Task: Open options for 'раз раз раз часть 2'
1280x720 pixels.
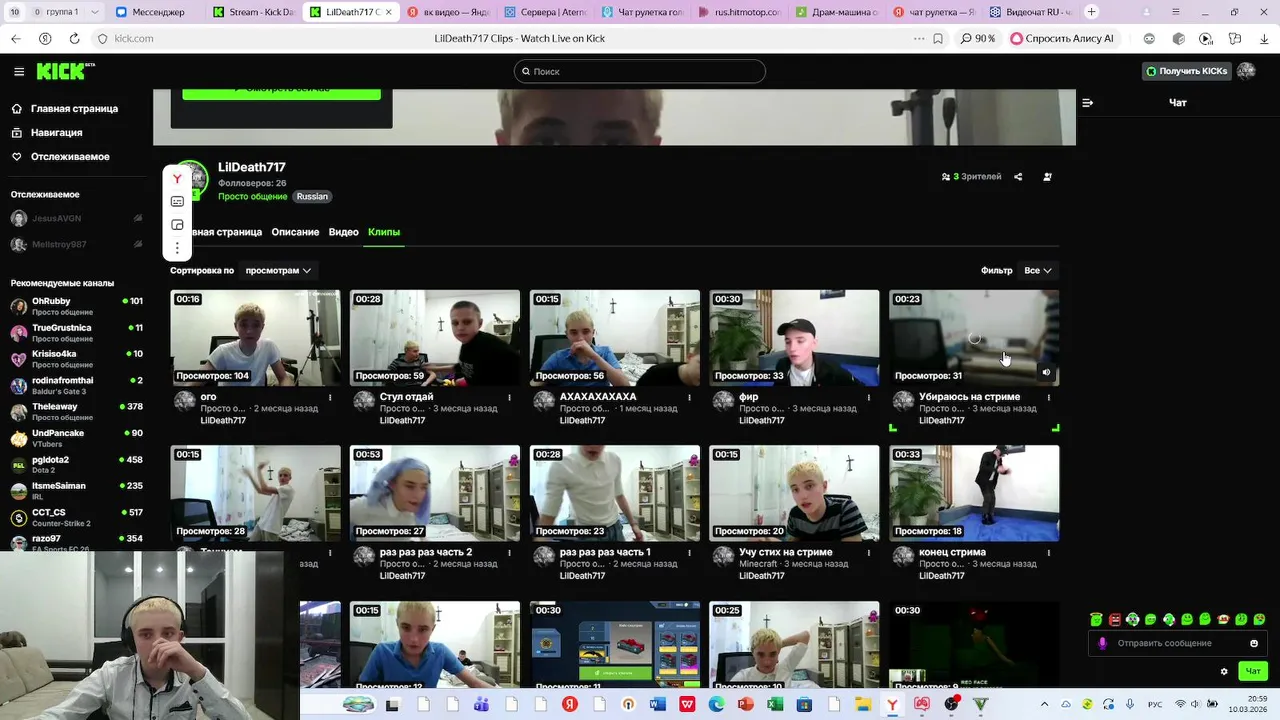Action: (x=510, y=553)
